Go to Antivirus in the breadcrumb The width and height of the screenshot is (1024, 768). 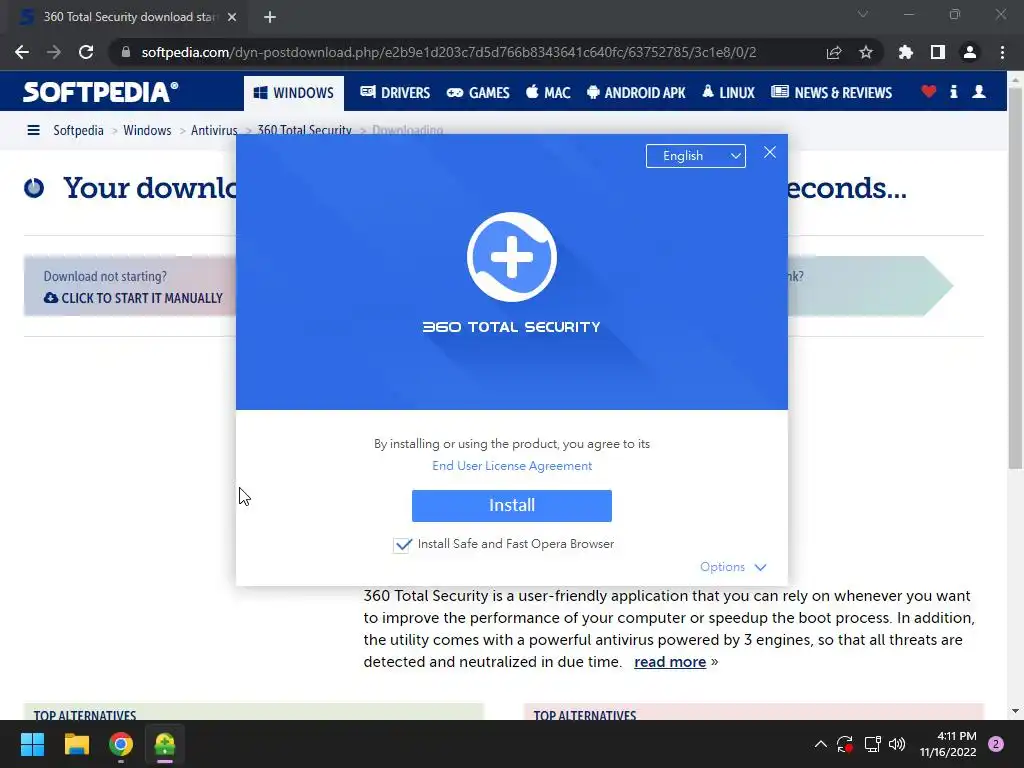[214, 130]
